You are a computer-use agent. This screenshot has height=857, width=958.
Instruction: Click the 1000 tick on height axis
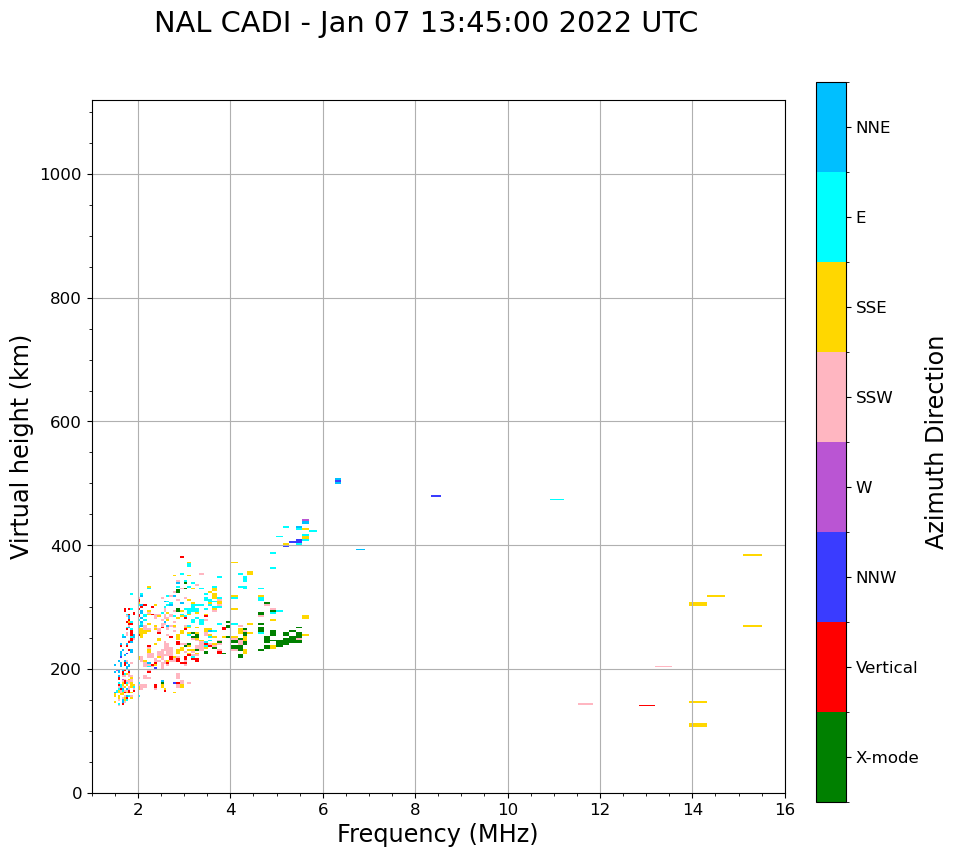(60, 175)
